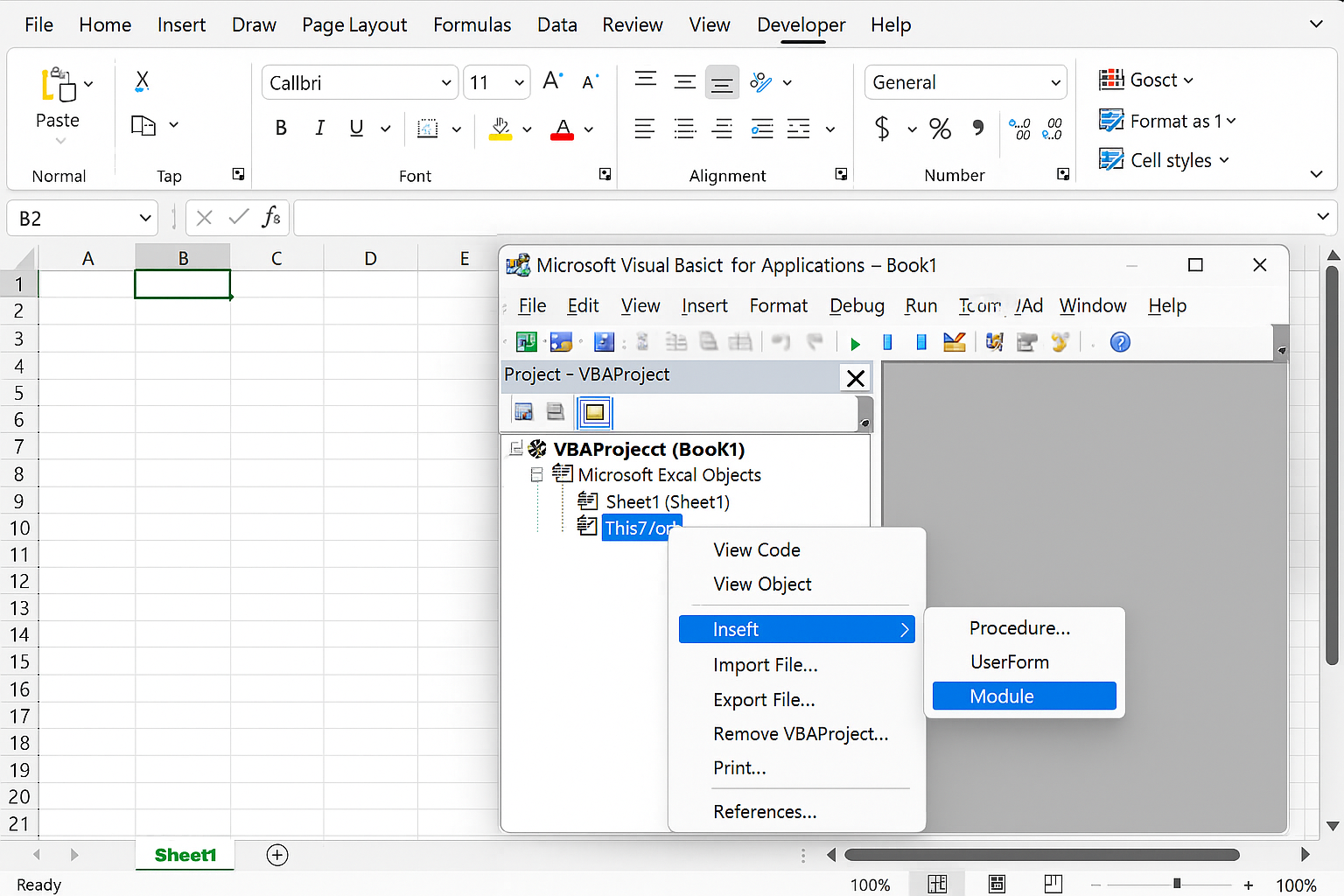Open the Formulas ribbon tab
This screenshot has height=896, width=1344.
472,24
